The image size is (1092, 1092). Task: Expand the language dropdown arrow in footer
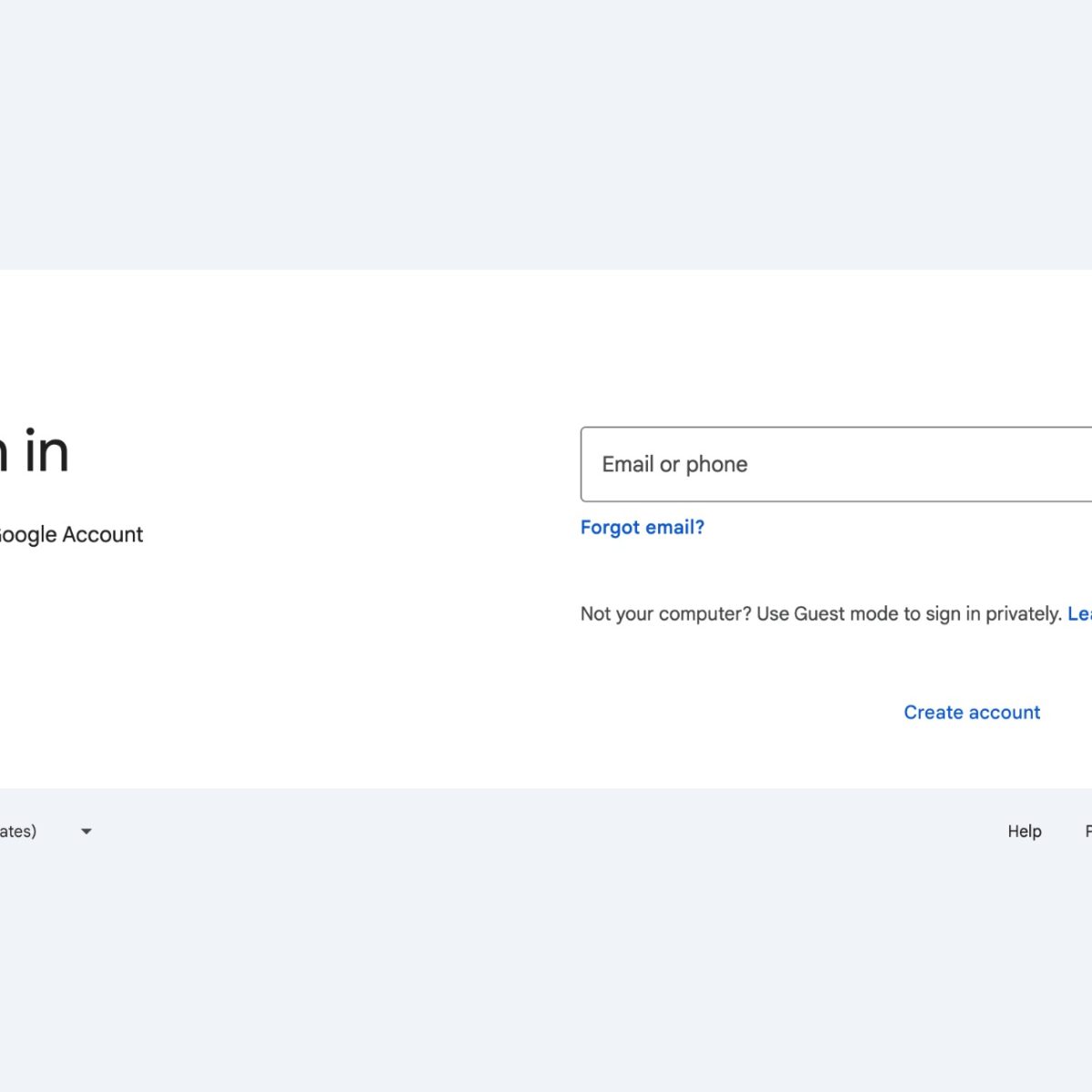click(86, 831)
